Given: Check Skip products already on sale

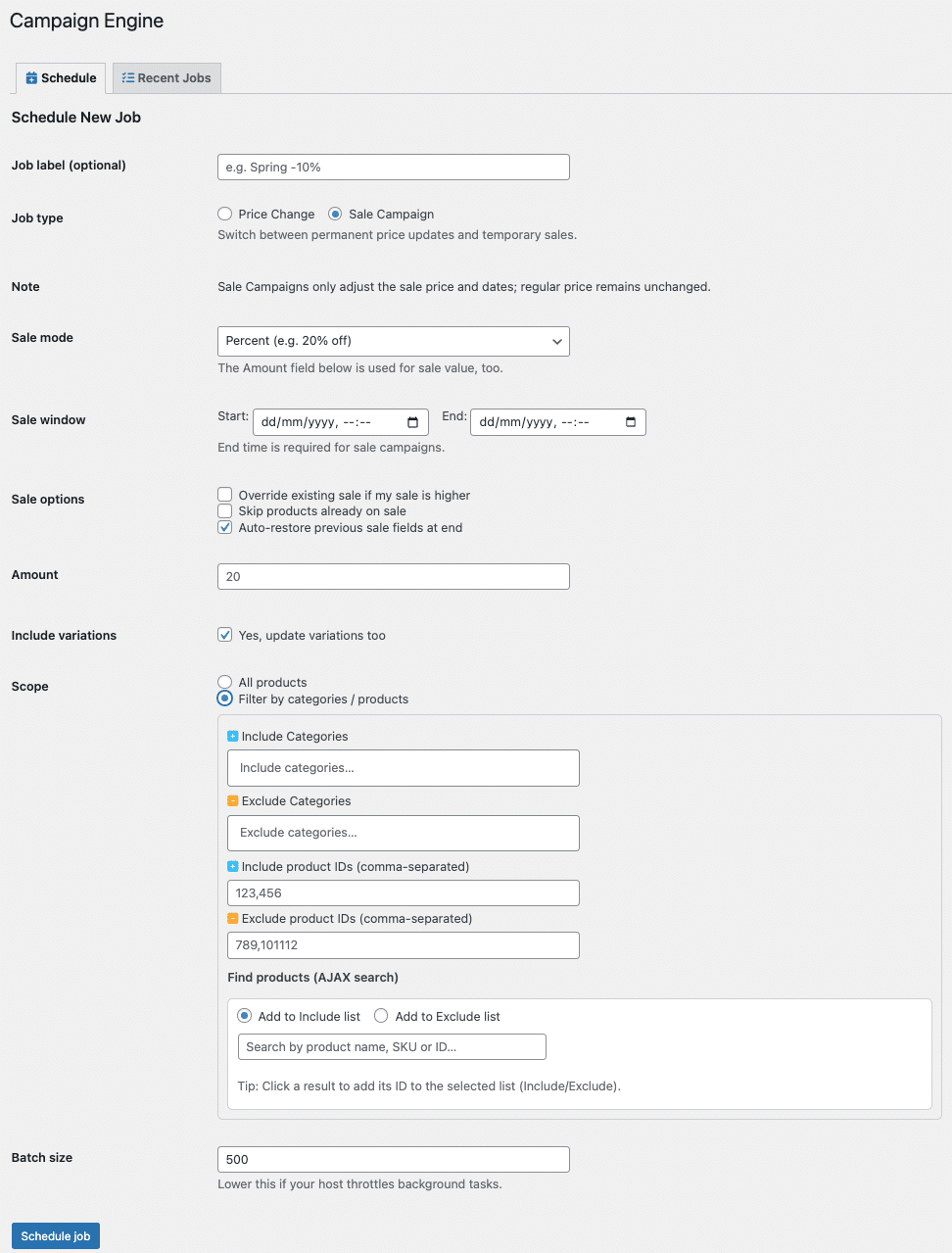Looking at the screenshot, I should 225,510.
